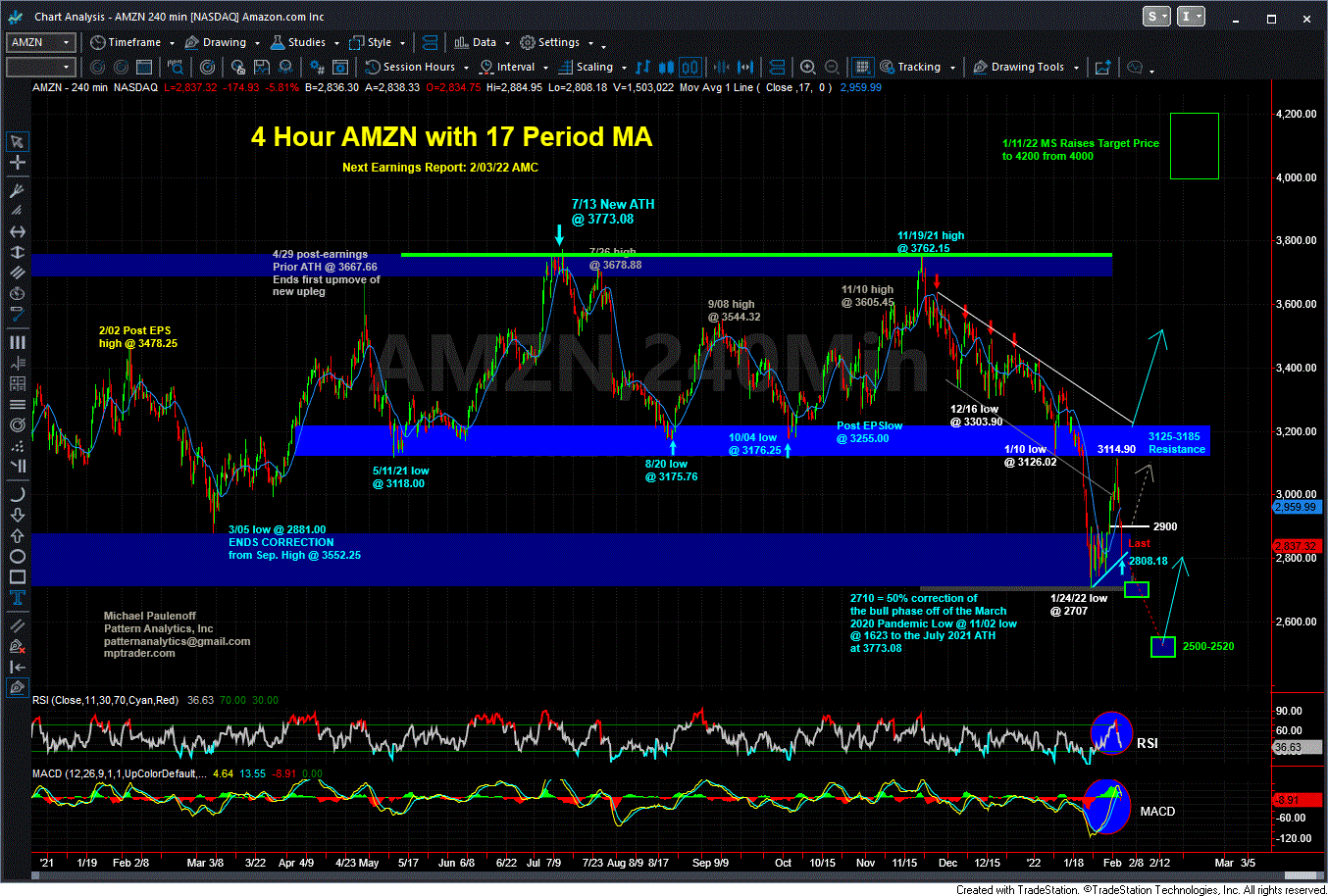Choose the time cycle clock tool
Image resolution: width=1328 pixels, height=896 pixels.
click(17, 294)
